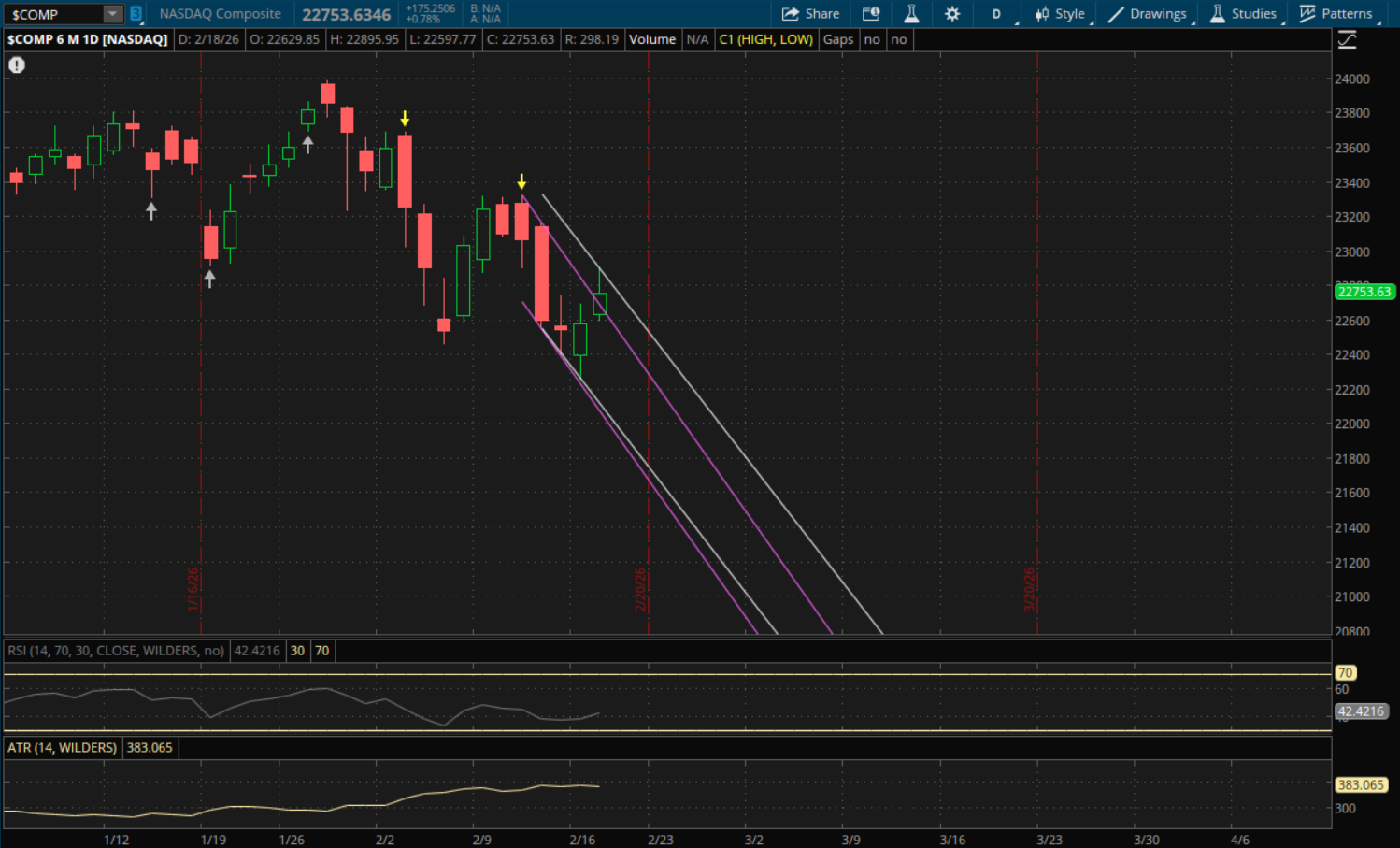Click the Patterns button
This screenshot has width=1400, height=848.
tap(1336, 14)
